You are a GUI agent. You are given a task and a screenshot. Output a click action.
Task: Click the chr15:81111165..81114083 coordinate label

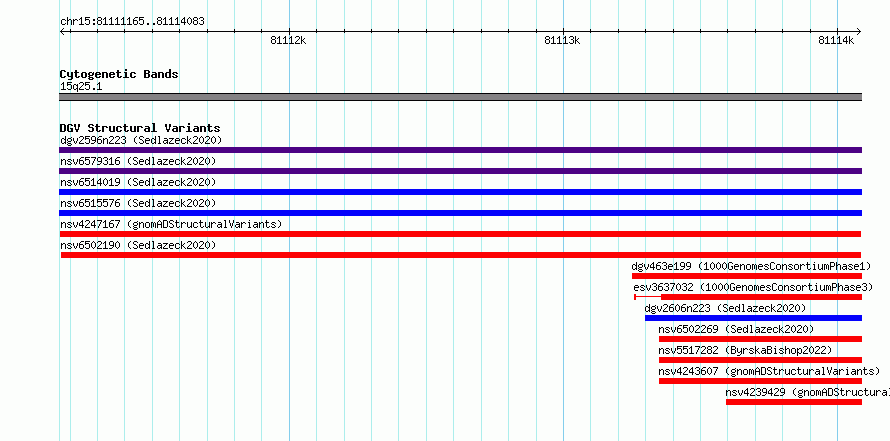[x=132, y=22]
